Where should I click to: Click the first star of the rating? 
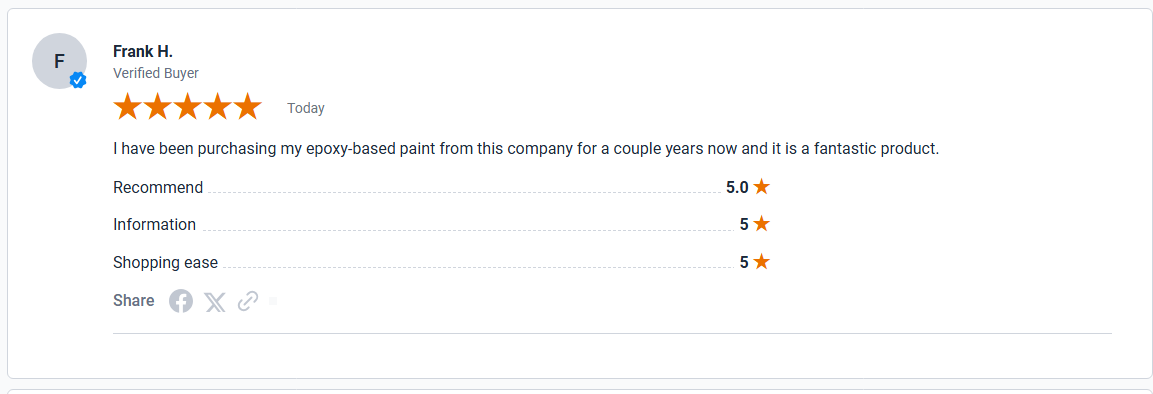pos(127,107)
